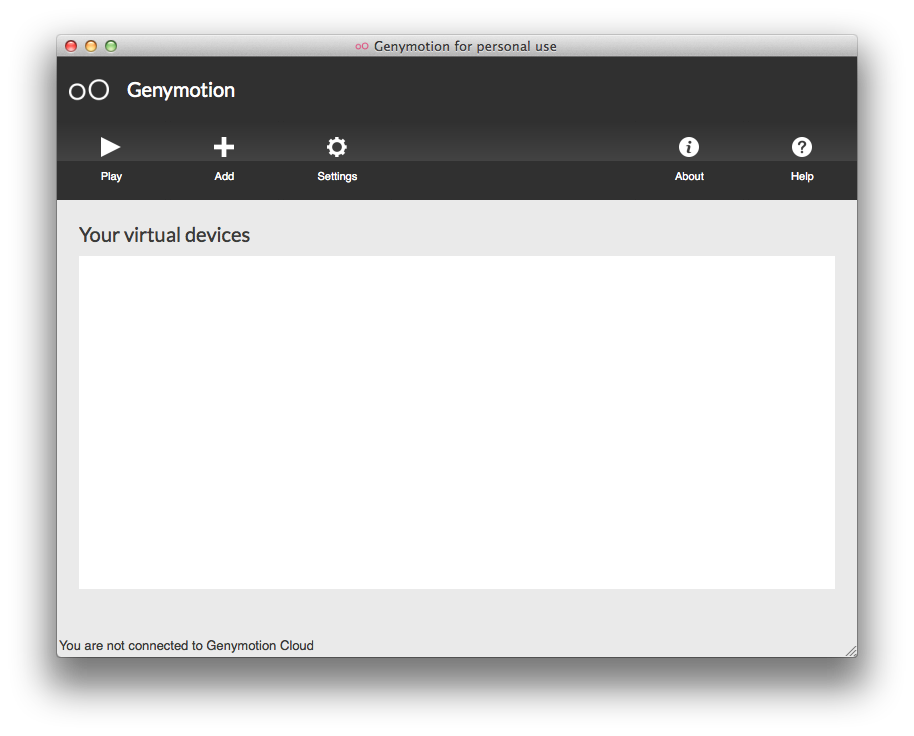Click inside the empty virtual devices list

click(x=456, y=422)
